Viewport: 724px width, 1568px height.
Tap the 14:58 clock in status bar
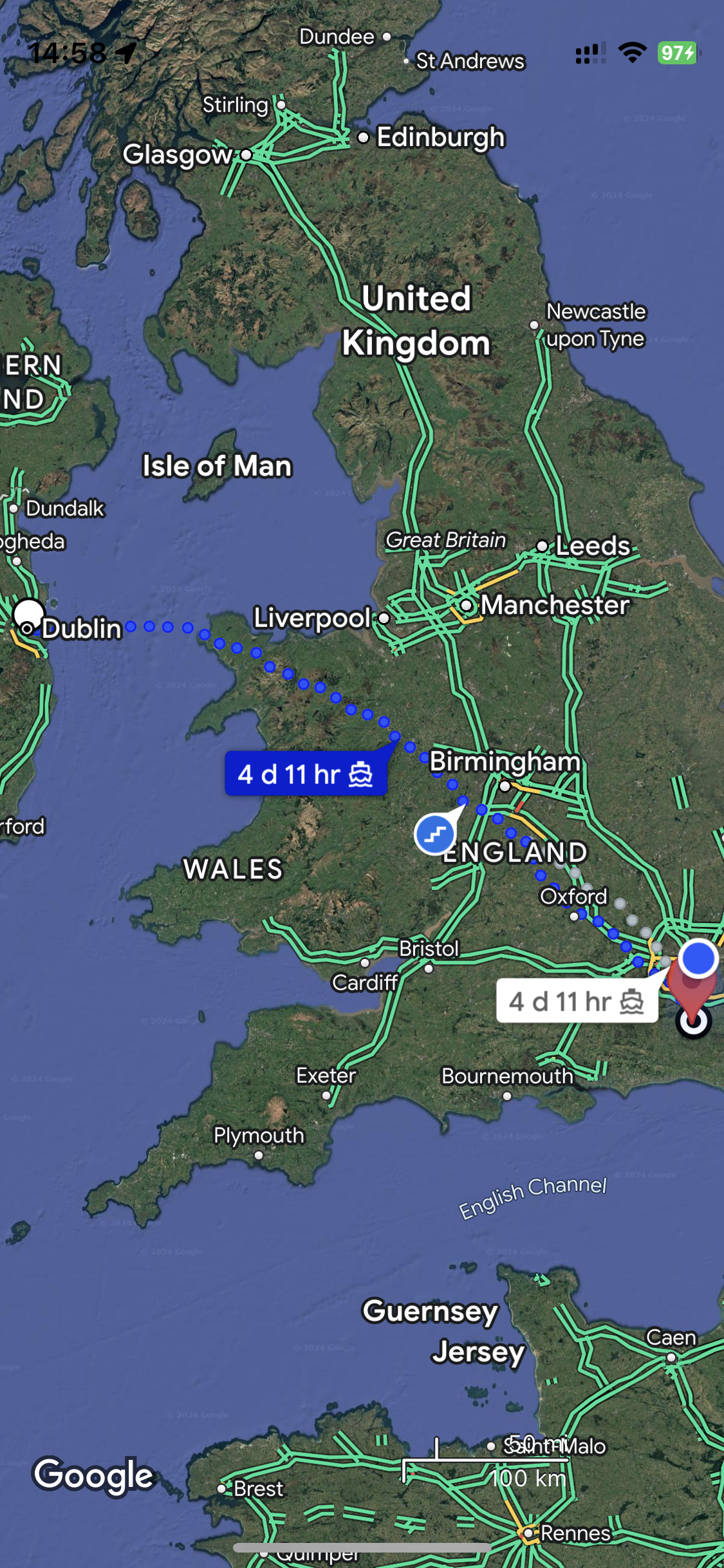coord(67,53)
